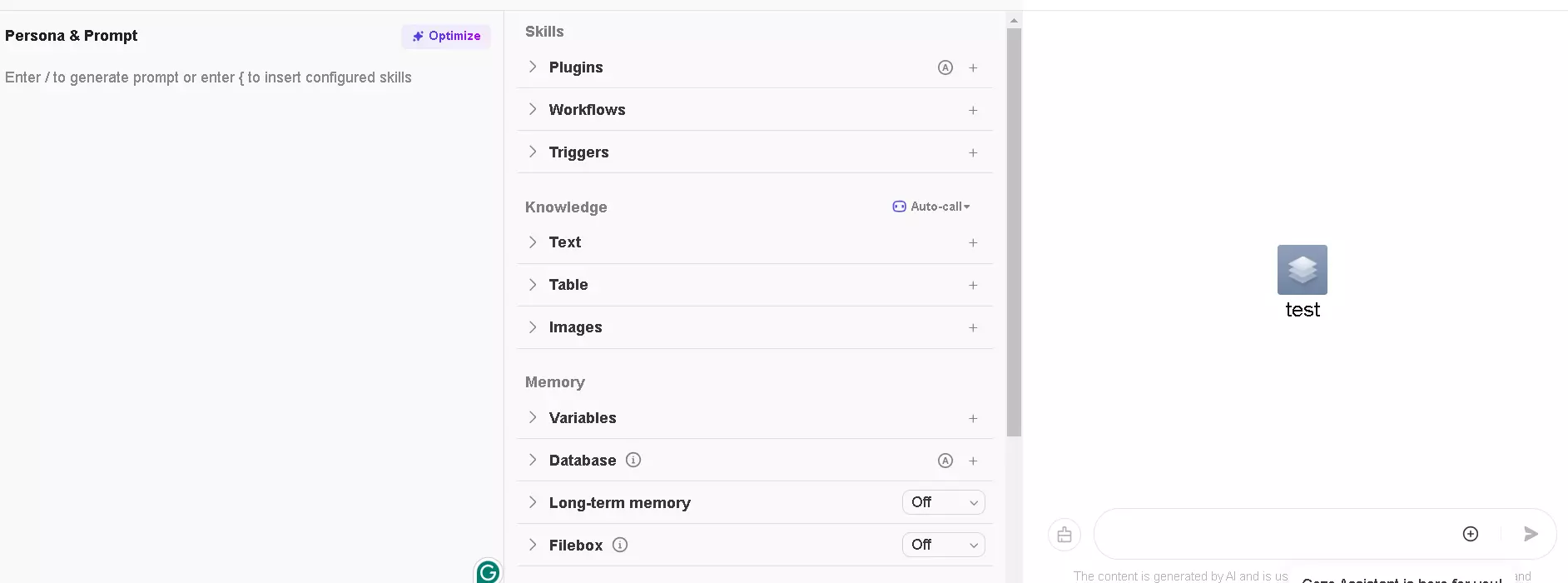Click the send message arrow icon
The width and height of the screenshot is (1568, 583).
1531,534
